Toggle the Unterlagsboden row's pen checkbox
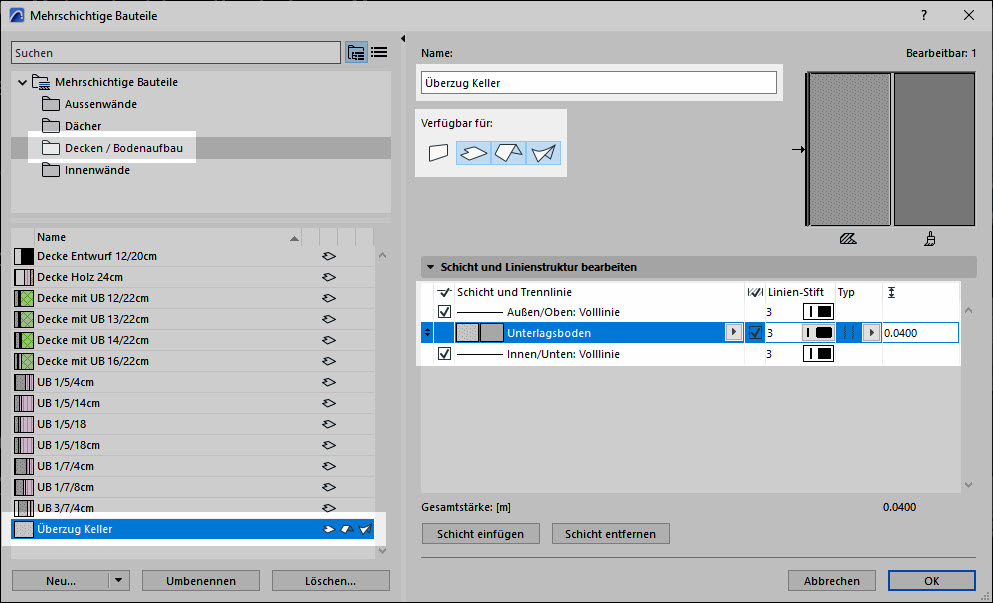Image resolution: width=993 pixels, height=603 pixels. coord(755,333)
